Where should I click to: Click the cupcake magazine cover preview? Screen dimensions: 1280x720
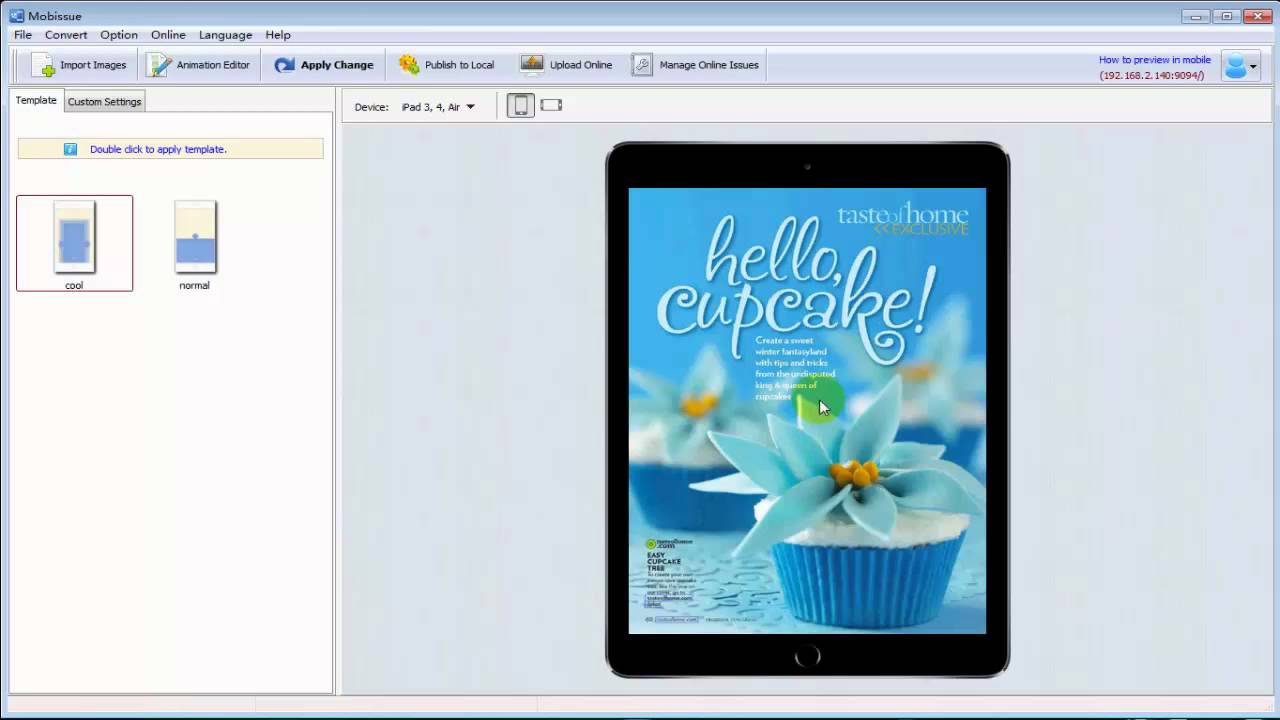click(x=807, y=410)
